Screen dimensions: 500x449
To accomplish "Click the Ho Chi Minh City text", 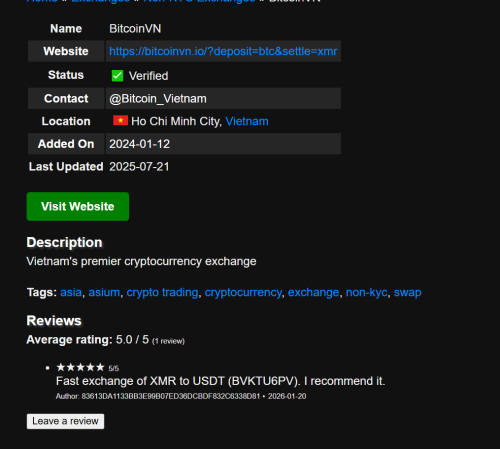I will point(177,121).
